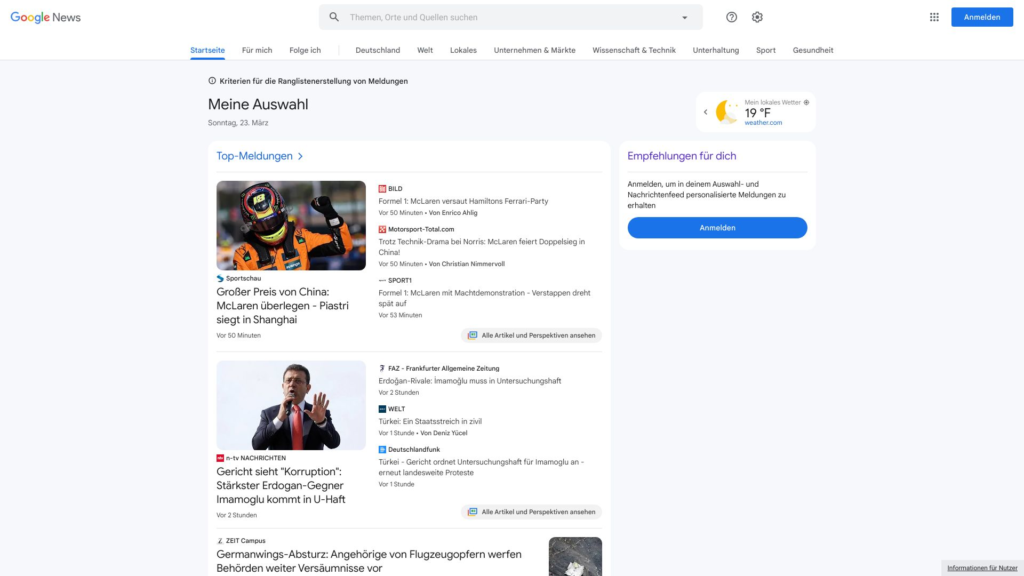Open the Imamoglu speaking thumbnail image
Image resolution: width=1024 pixels, height=576 pixels.
click(x=291, y=405)
